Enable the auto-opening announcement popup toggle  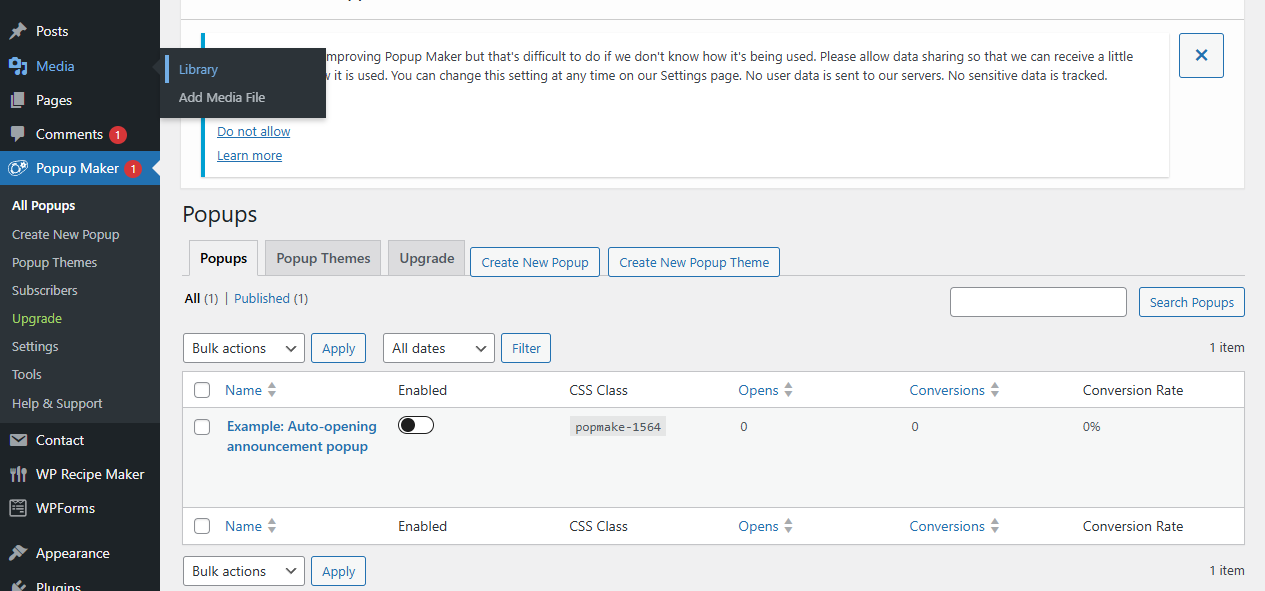pyautogui.click(x=416, y=426)
